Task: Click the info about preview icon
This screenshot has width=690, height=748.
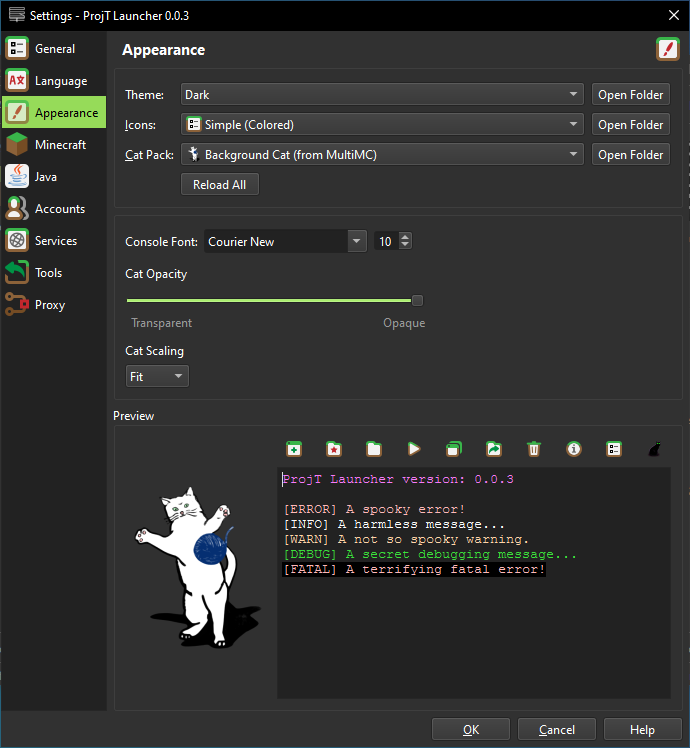Action: pyautogui.click(x=574, y=449)
